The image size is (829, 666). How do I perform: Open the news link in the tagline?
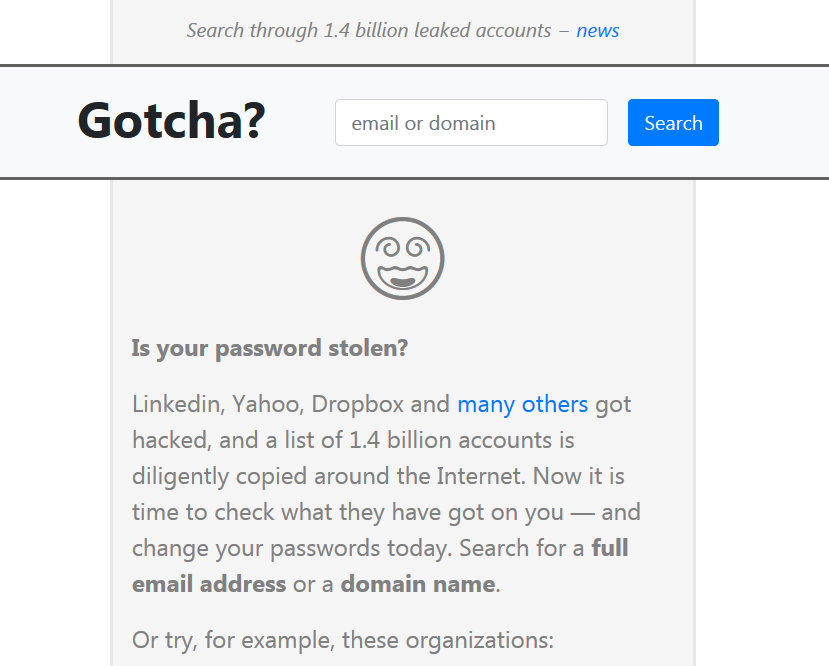click(597, 30)
